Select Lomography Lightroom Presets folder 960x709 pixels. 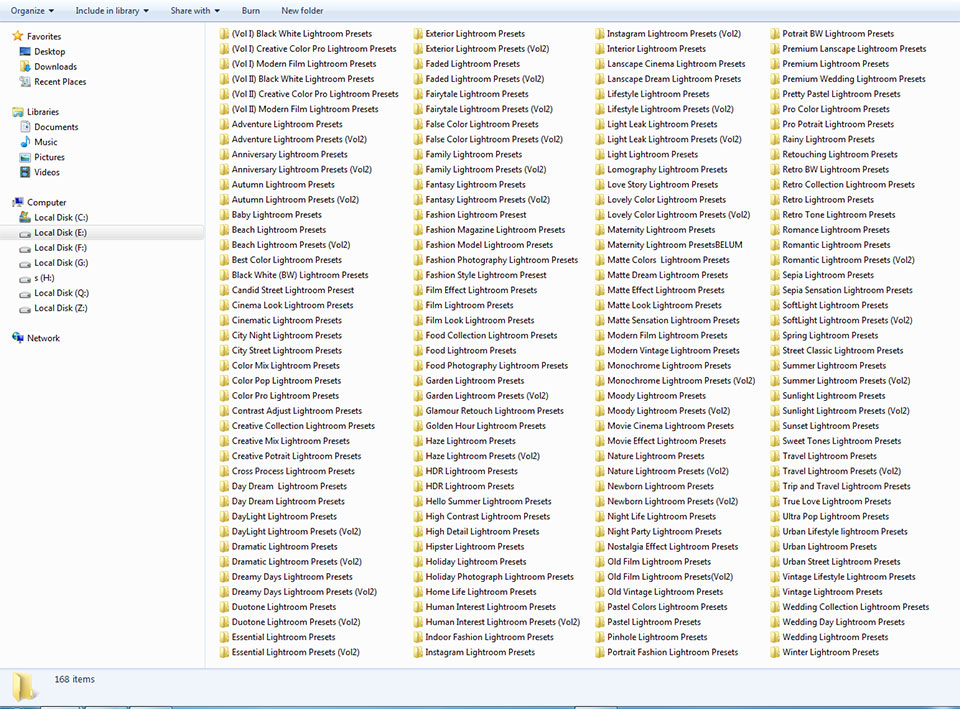(x=661, y=170)
